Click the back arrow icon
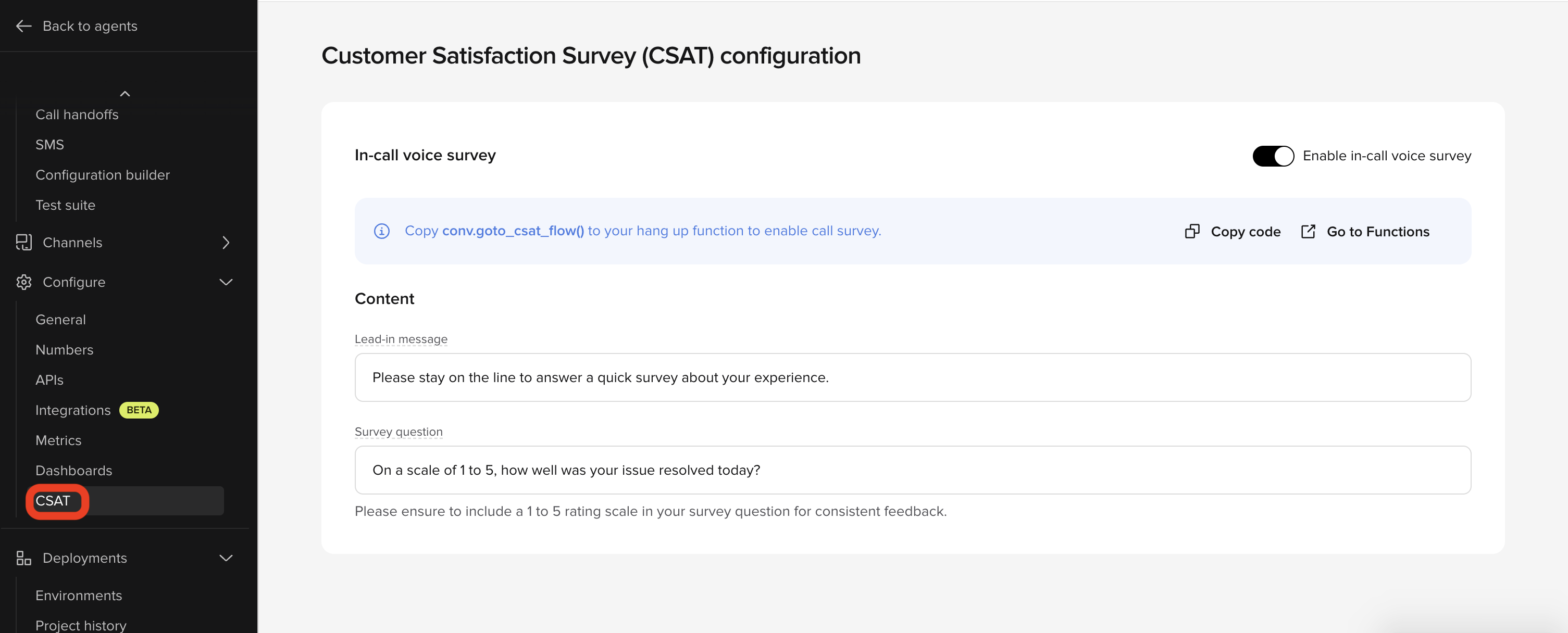Screen dimensions: 1568x633 point(24,26)
